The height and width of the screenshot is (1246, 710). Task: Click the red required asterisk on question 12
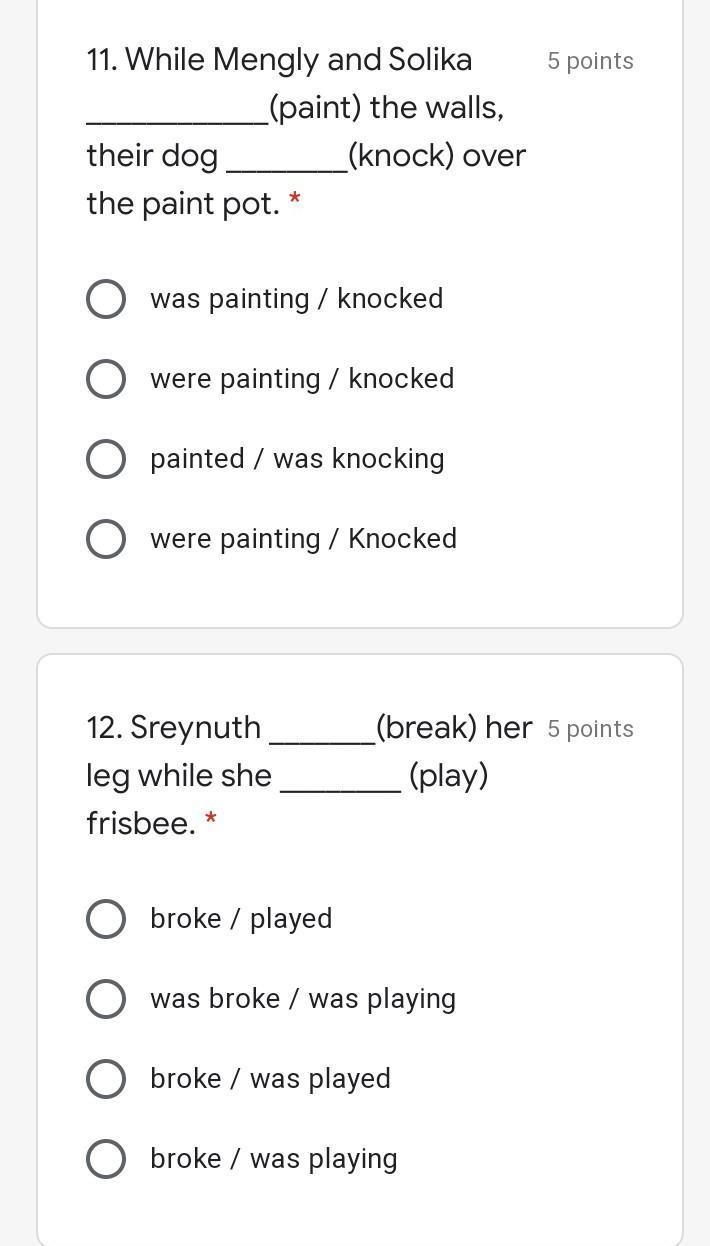[x=210, y=822]
